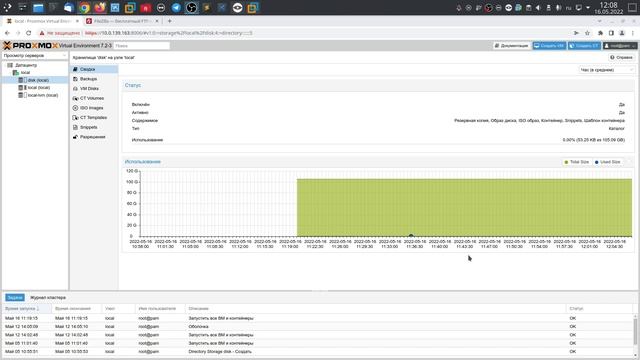Open Chrome three-dot menu
Viewport: 640px width, 360px height.
pyautogui.click(x=633, y=33)
